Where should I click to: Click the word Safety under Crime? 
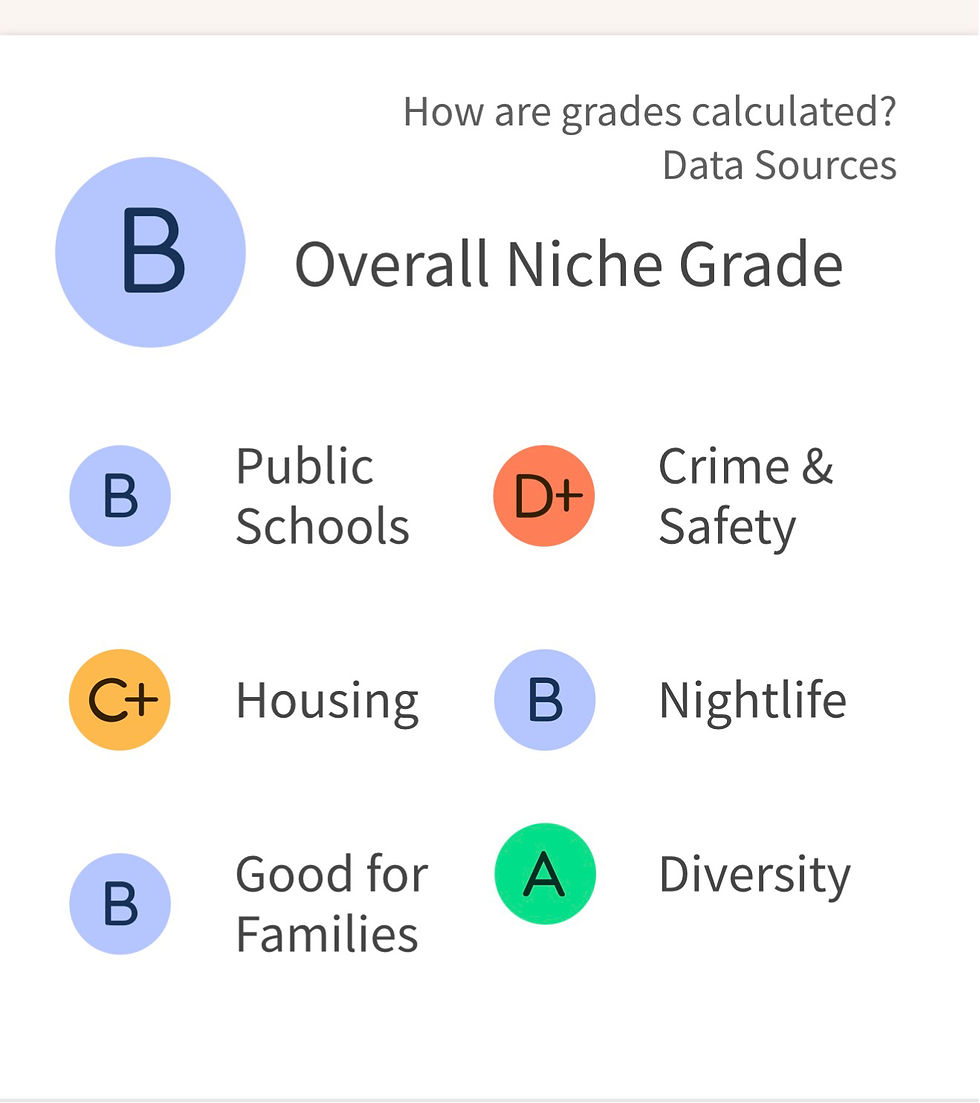pos(727,528)
